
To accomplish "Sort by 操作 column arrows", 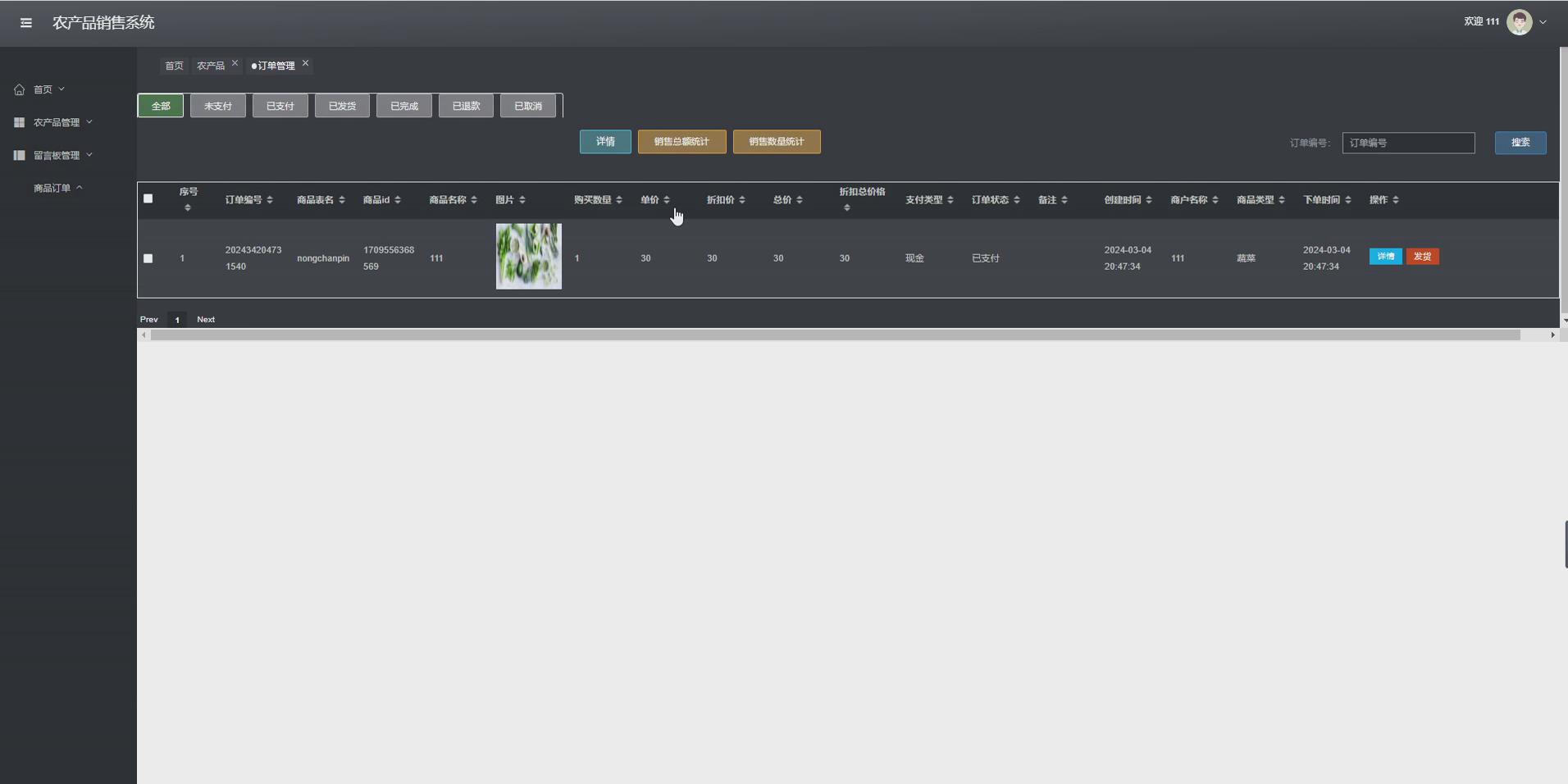I will coord(1396,200).
